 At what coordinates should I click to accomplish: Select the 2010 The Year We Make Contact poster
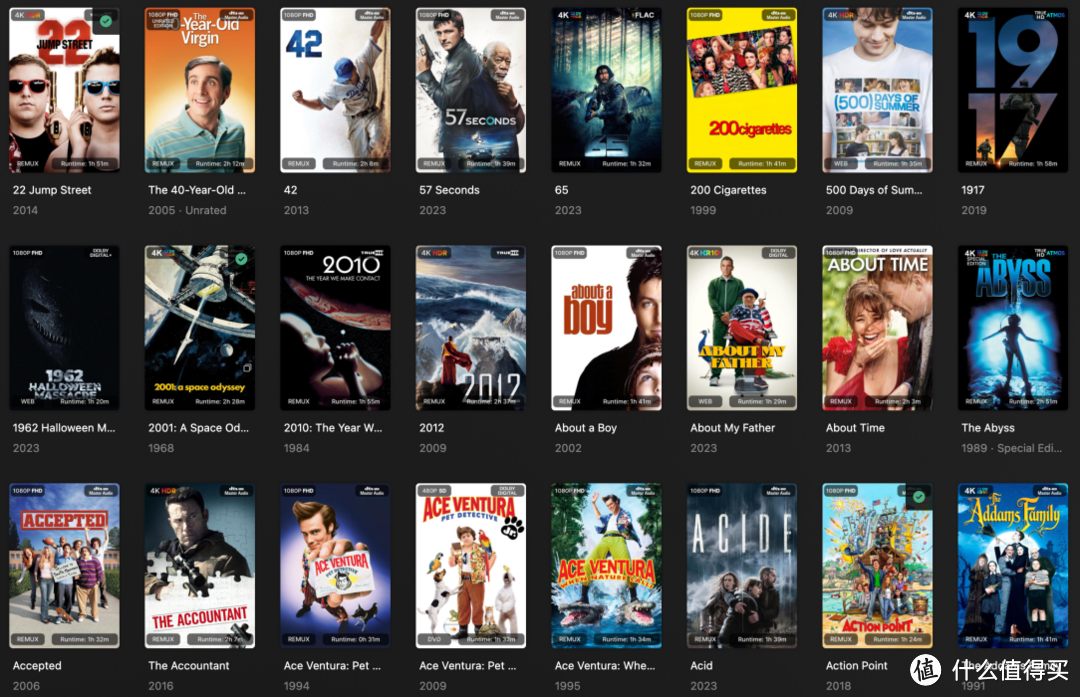click(x=335, y=328)
